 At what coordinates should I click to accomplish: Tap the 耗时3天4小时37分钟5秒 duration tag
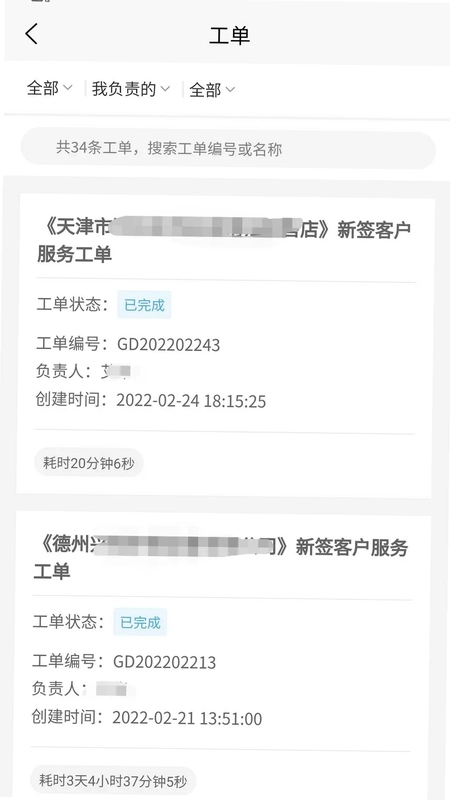pos(113,780)
